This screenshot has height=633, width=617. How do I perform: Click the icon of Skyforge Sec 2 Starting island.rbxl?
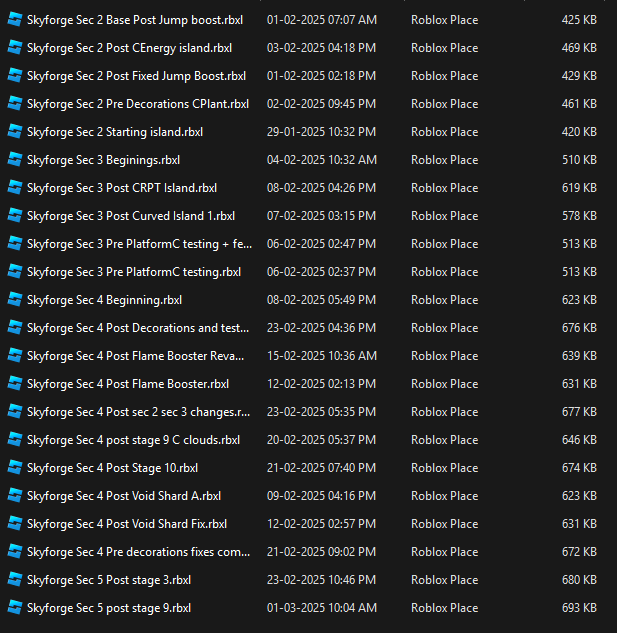click(x=15, y=132)
